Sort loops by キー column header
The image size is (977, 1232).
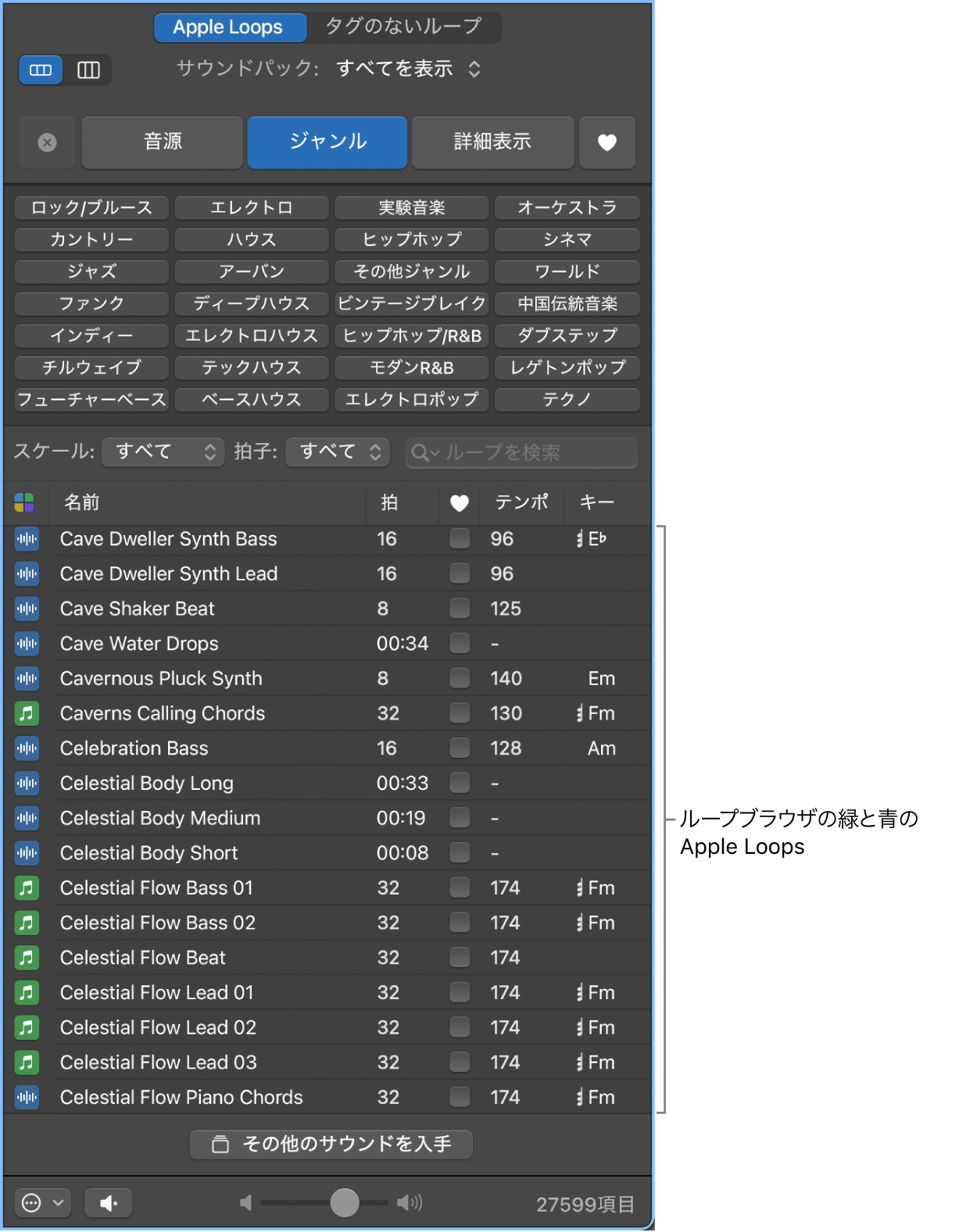click(x=597, y=503)
